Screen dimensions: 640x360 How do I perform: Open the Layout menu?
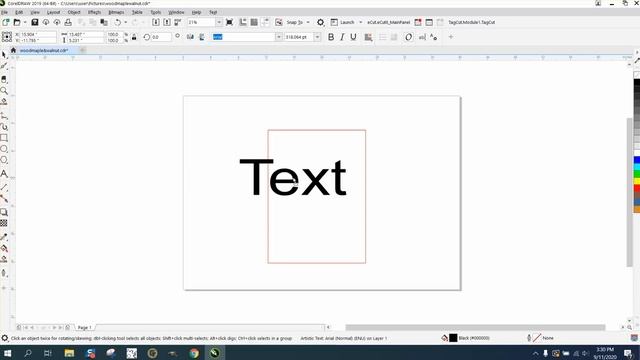pyautogui.click(x=53, y=12)
